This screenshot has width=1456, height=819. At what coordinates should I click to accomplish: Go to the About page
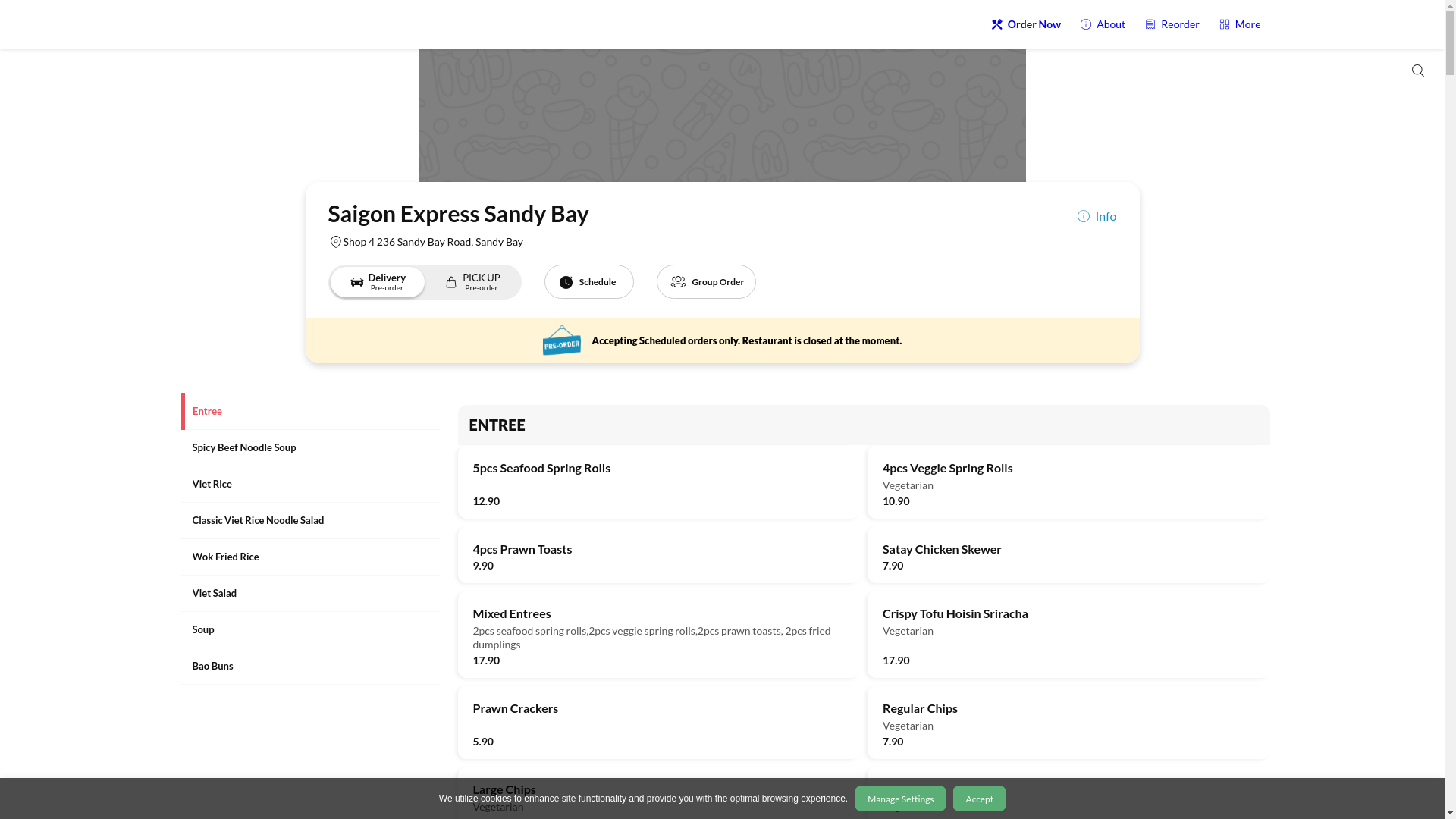[1103, 24]
